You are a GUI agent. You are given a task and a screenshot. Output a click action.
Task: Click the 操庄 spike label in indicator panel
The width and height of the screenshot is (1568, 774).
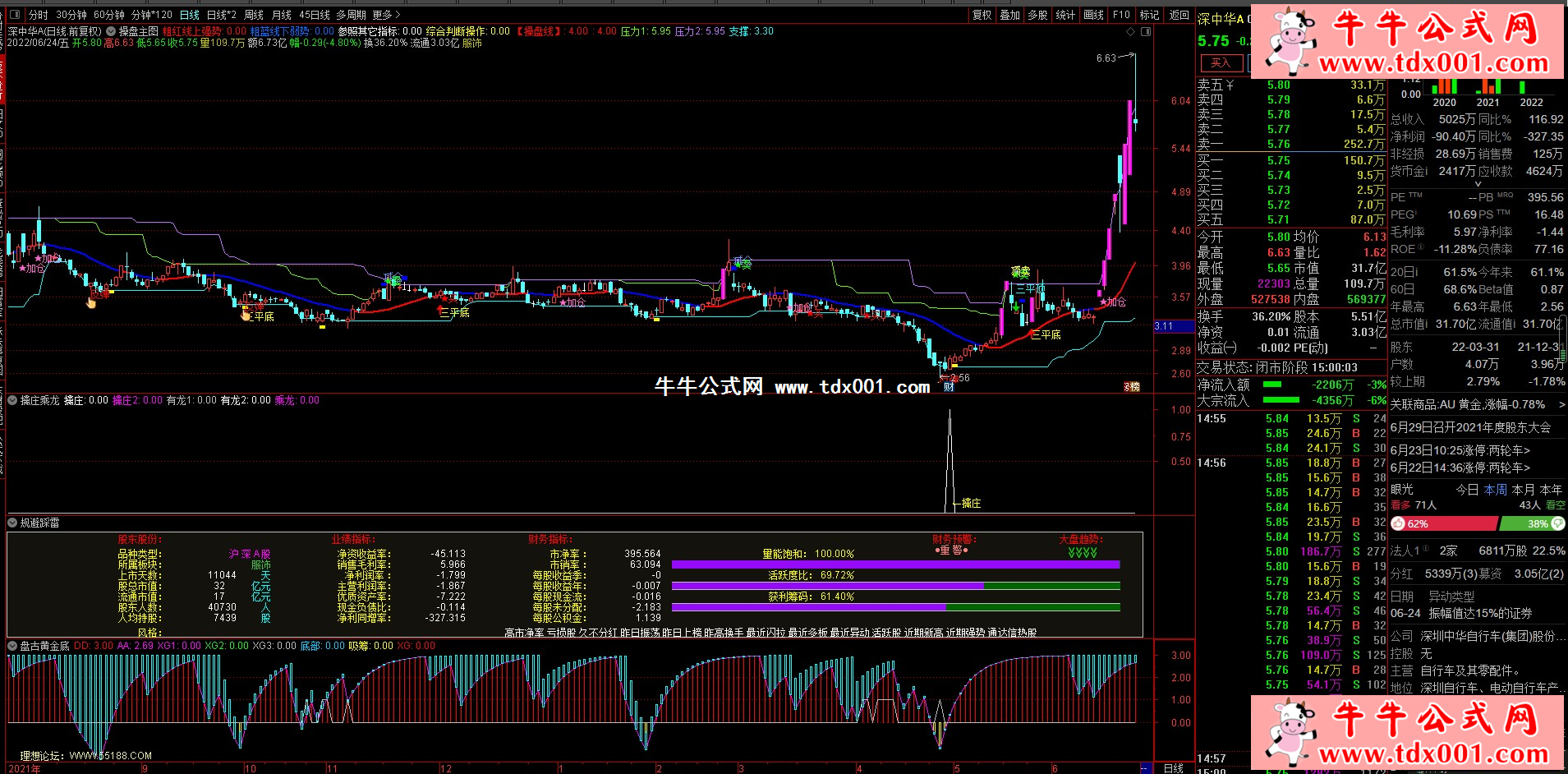971,503
